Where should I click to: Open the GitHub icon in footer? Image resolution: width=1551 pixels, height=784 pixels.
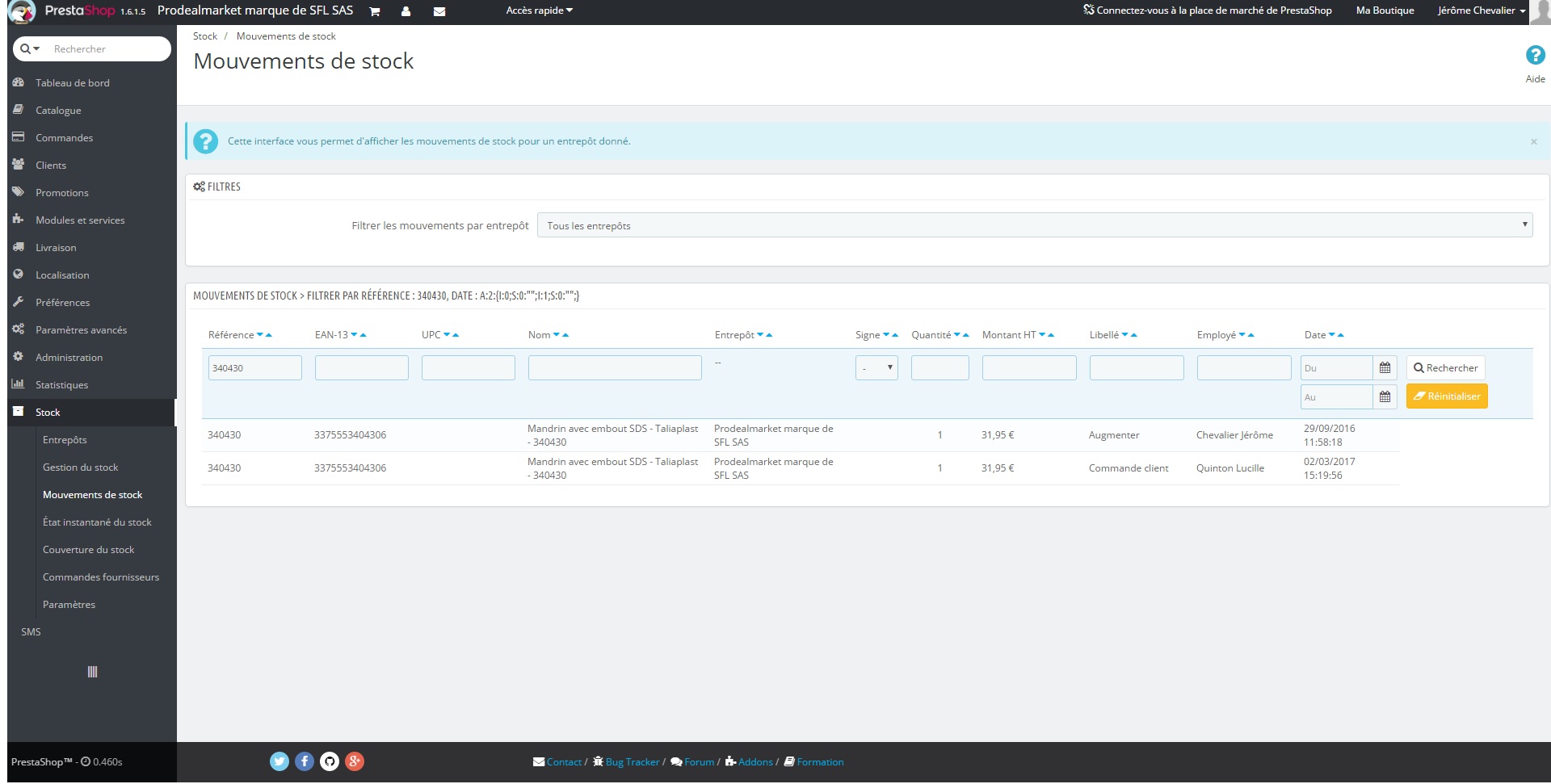[330, 761]
